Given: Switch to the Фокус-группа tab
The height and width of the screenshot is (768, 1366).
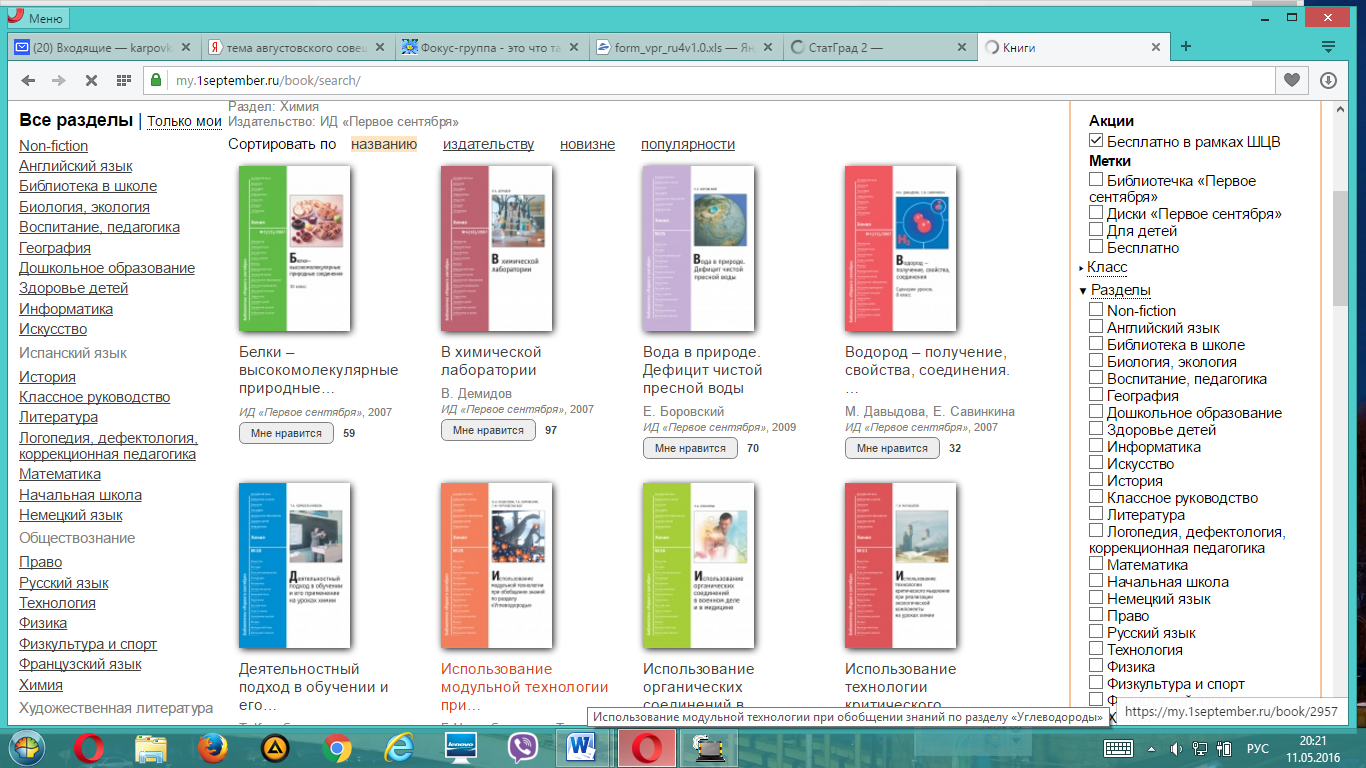Looking at the screenshot, I should click(492, 47).
